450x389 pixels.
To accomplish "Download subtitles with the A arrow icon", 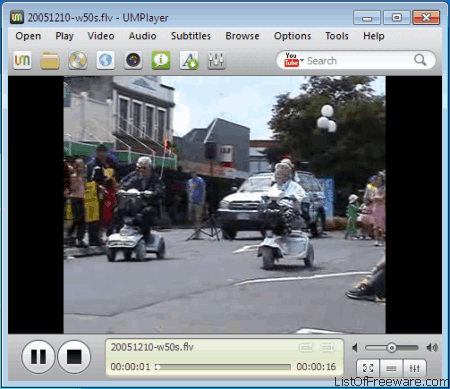I will (189, 60).
